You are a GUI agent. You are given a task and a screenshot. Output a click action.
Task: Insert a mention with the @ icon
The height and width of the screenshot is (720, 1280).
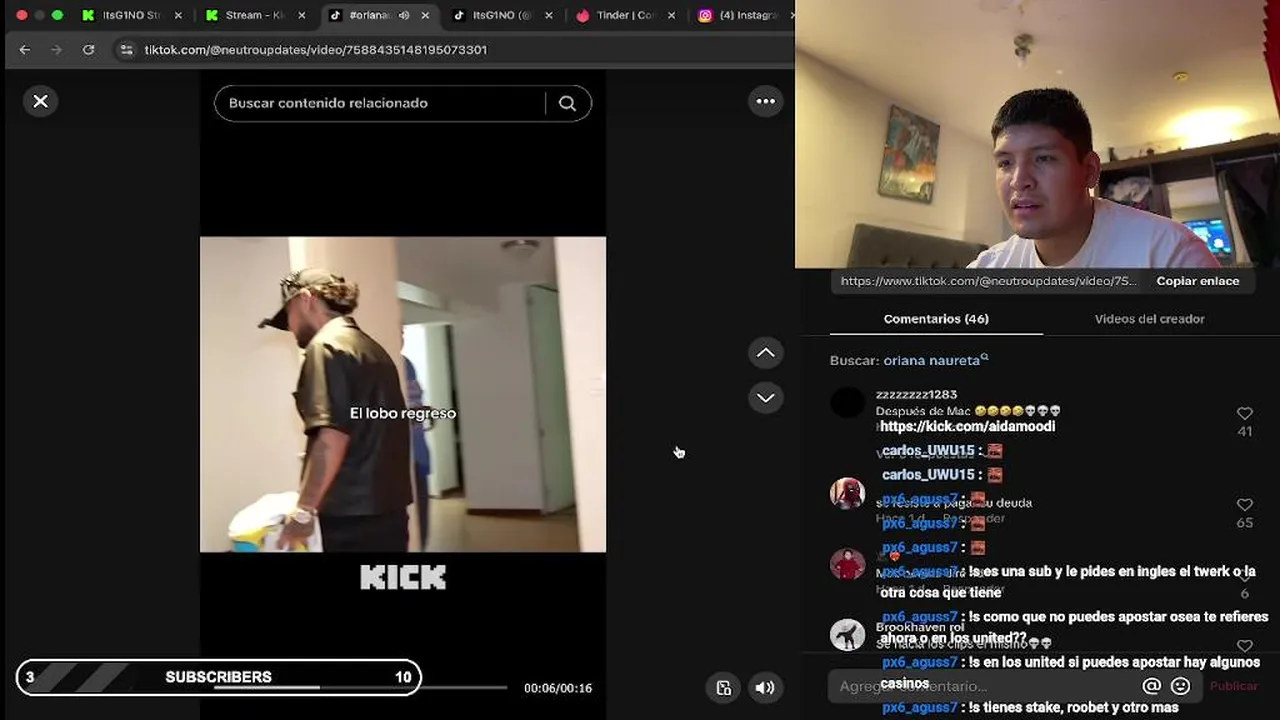tap(1151, 686)
